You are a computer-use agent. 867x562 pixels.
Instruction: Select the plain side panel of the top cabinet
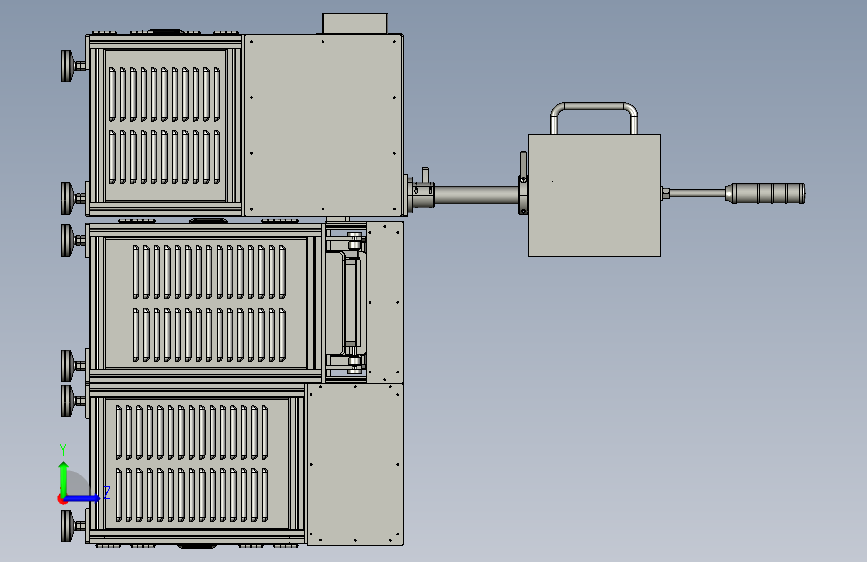pos(323,125)
